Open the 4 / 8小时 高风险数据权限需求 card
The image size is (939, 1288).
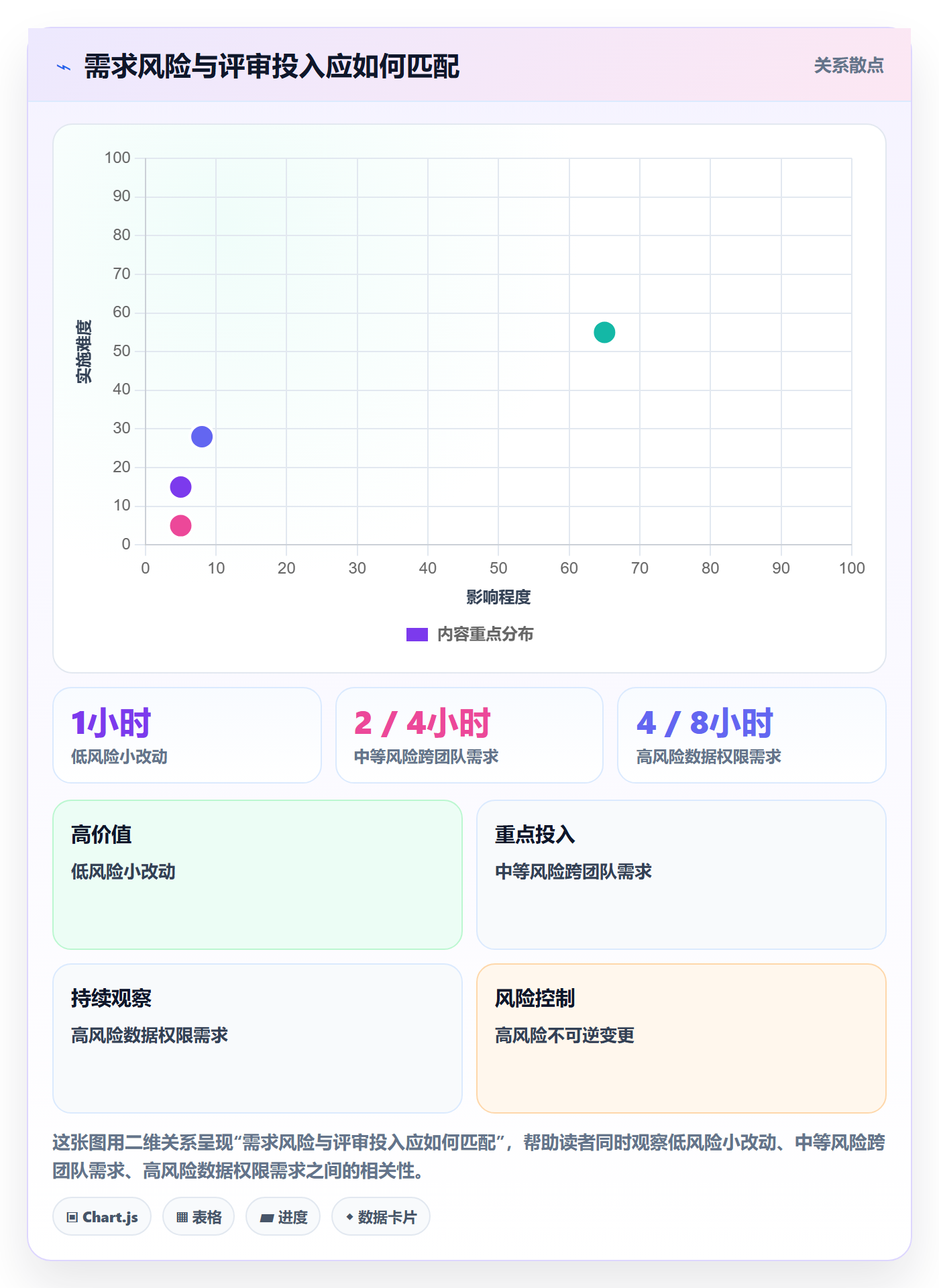[x=752, y=735]
